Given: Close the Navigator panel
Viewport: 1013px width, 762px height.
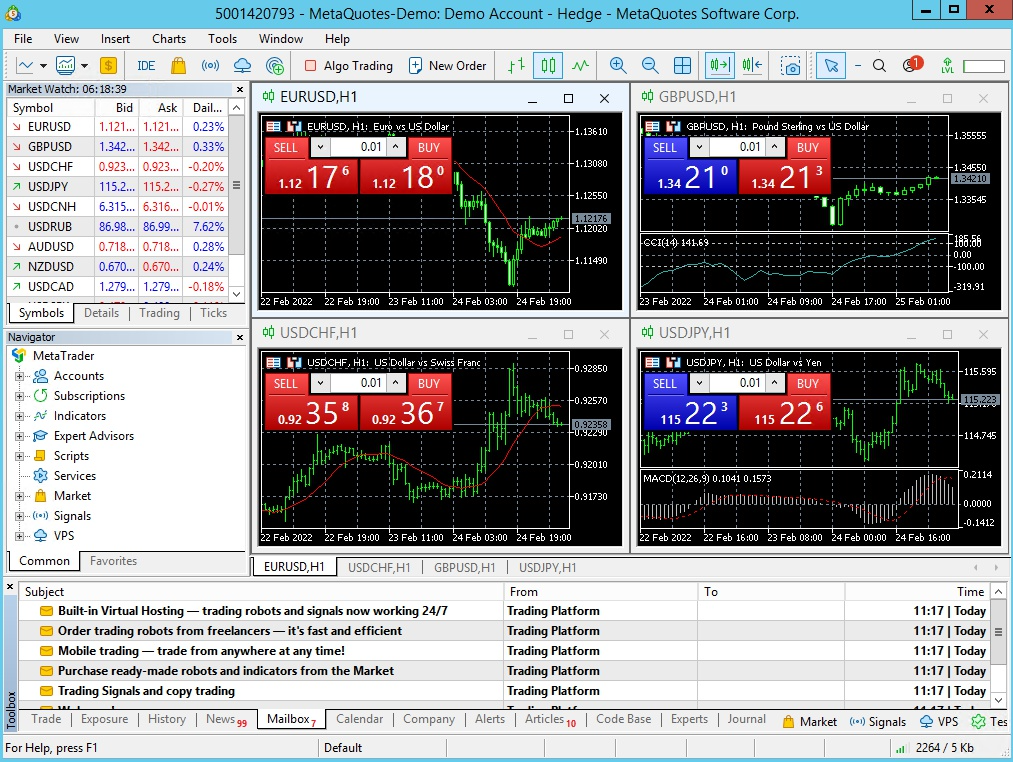Looking at the screenshot, I should click(x=240, y=337).
